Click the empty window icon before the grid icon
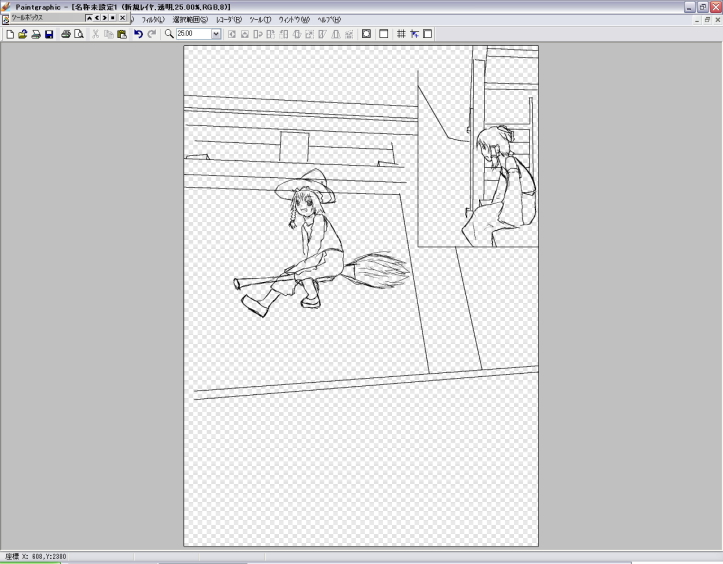723x564 pixels. (x=383, y=34)
